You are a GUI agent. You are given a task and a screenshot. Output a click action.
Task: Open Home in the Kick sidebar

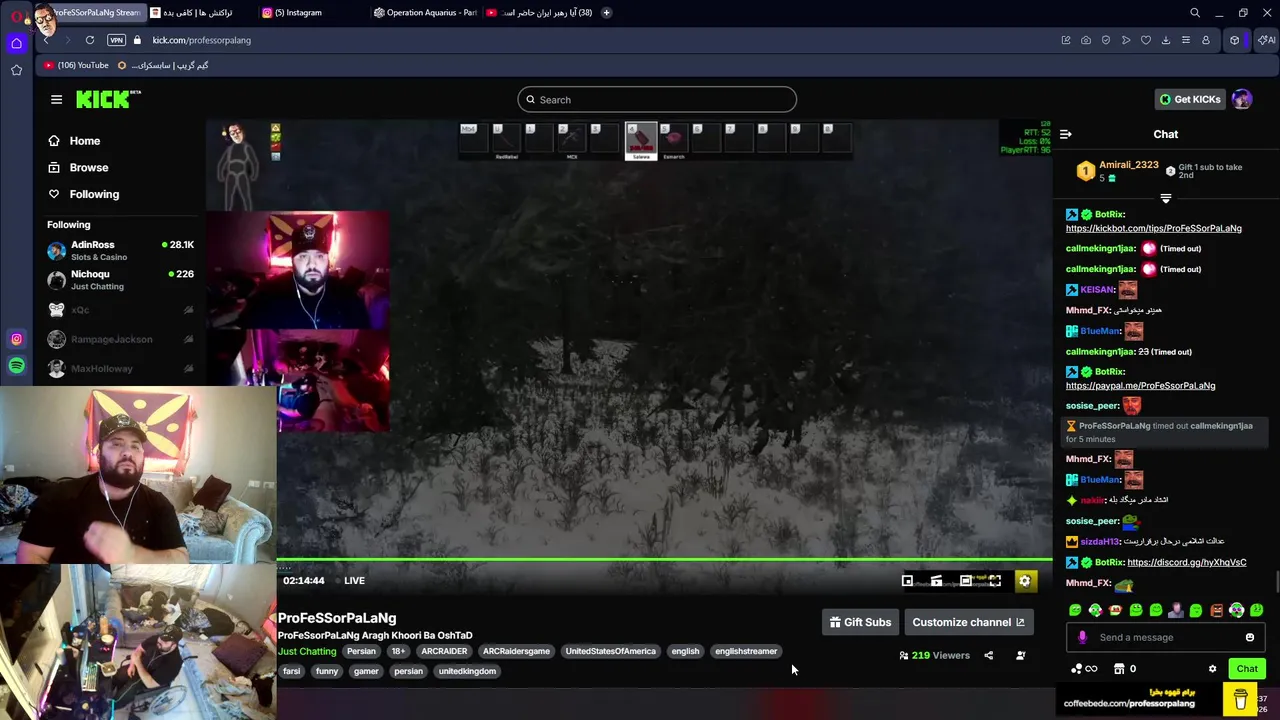[x=75, y=141]
